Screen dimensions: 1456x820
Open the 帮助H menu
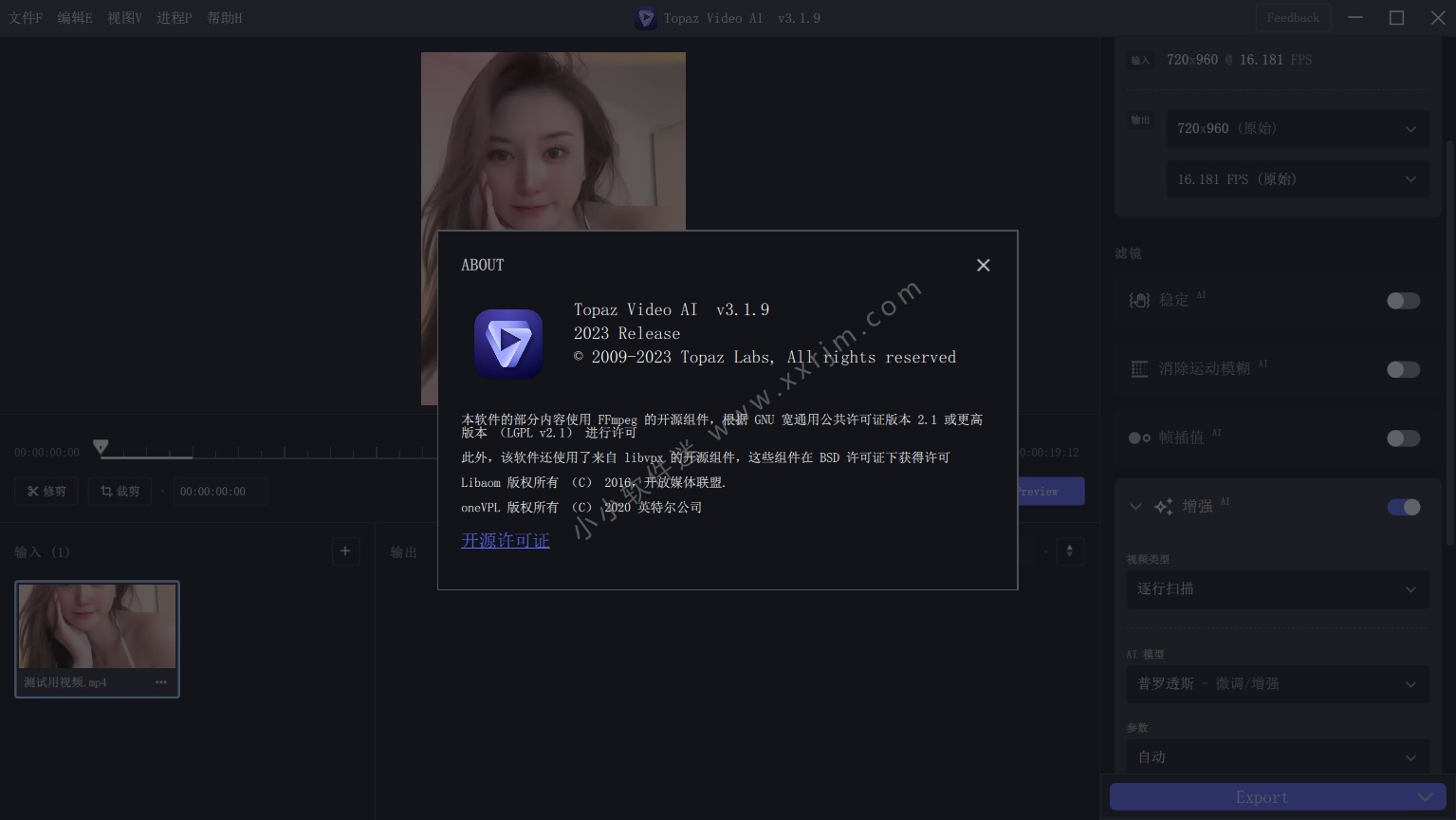click(225, 18)
